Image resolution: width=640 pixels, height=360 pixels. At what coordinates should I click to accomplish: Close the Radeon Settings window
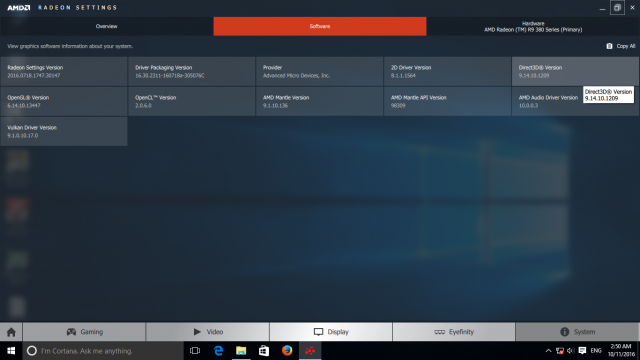(632, 8)
